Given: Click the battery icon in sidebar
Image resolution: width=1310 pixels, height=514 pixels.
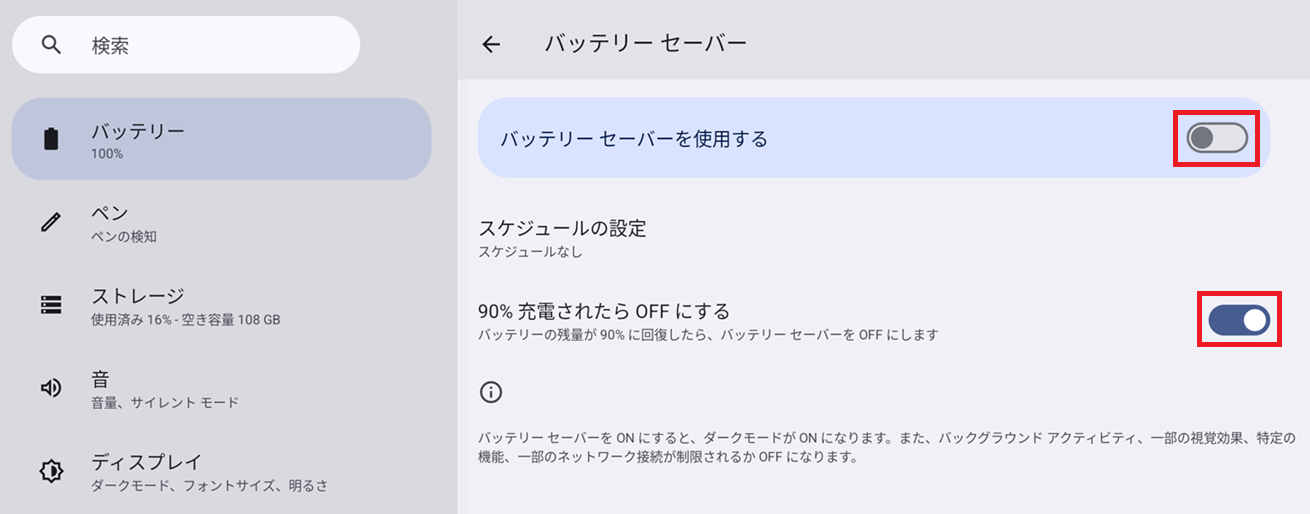Looking at the screenshot, I should pos(51,139).
